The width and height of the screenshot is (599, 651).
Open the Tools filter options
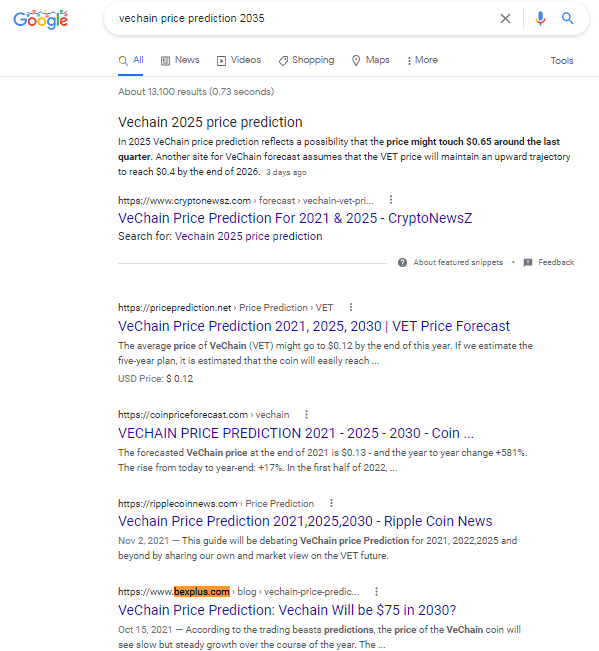click(562, 61)
